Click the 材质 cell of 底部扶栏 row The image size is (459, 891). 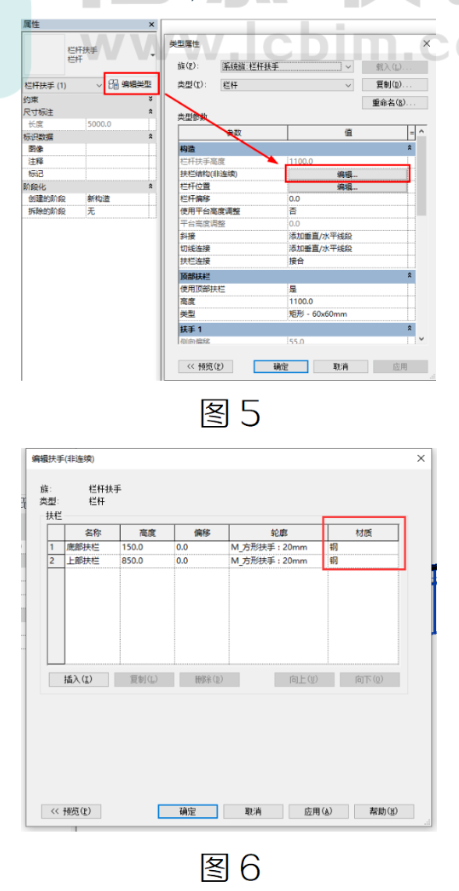pyautogui.click(x=363, y=548)
